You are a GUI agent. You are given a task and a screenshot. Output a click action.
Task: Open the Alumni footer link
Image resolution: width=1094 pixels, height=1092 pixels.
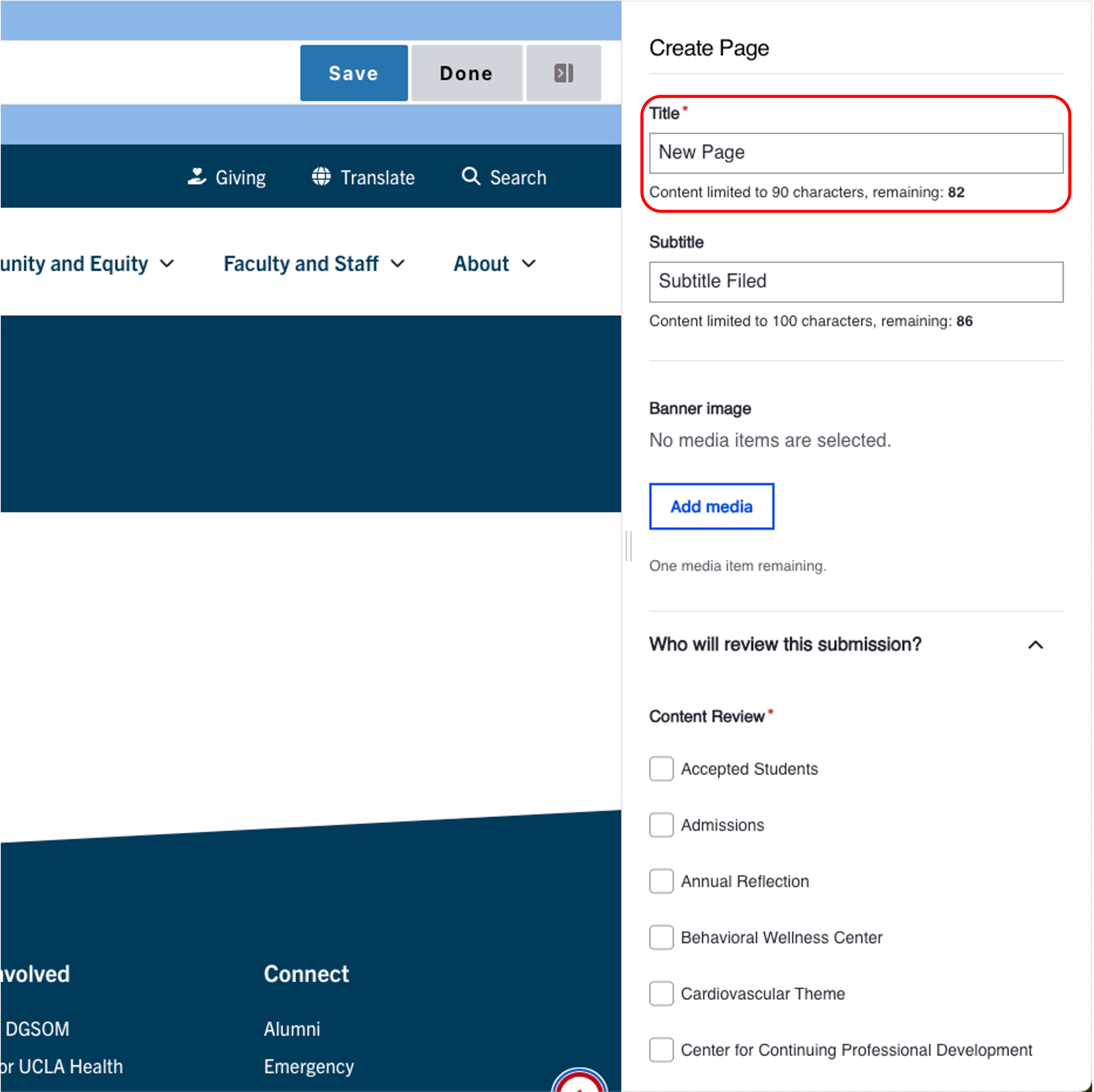pyautogui.click(x=292, y=1029)
